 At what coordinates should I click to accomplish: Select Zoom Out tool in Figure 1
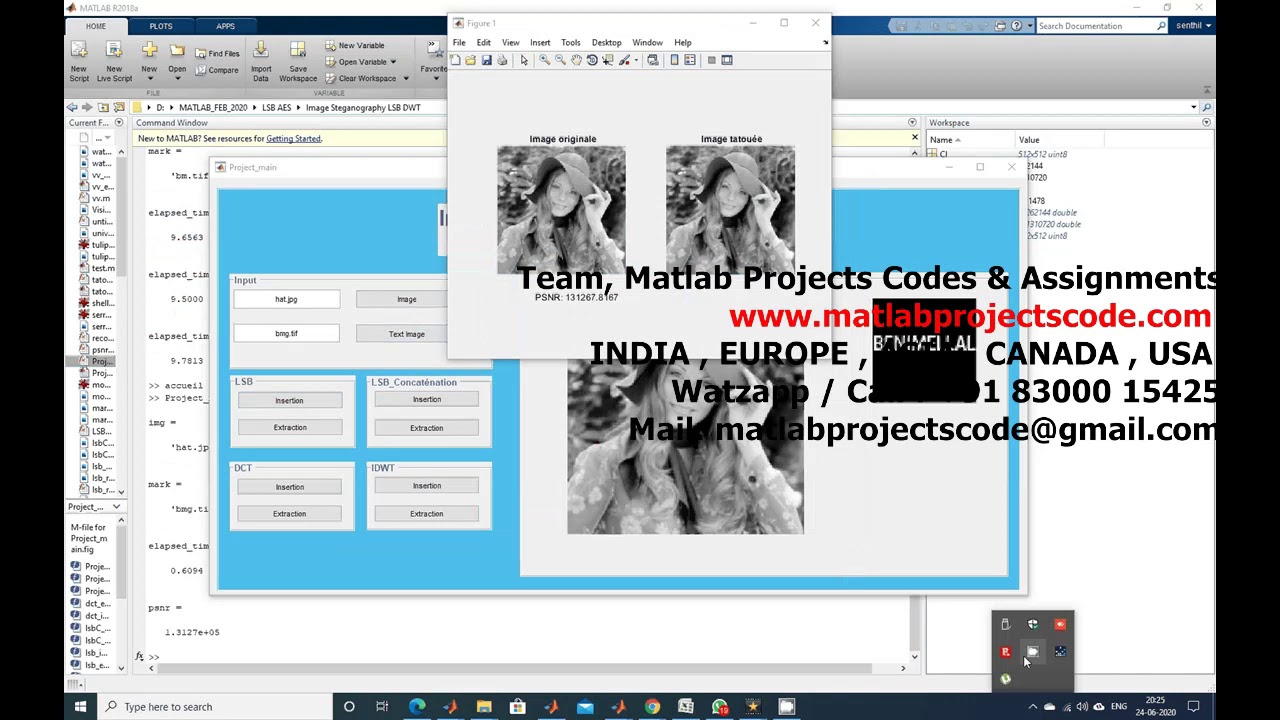point(560,60)
